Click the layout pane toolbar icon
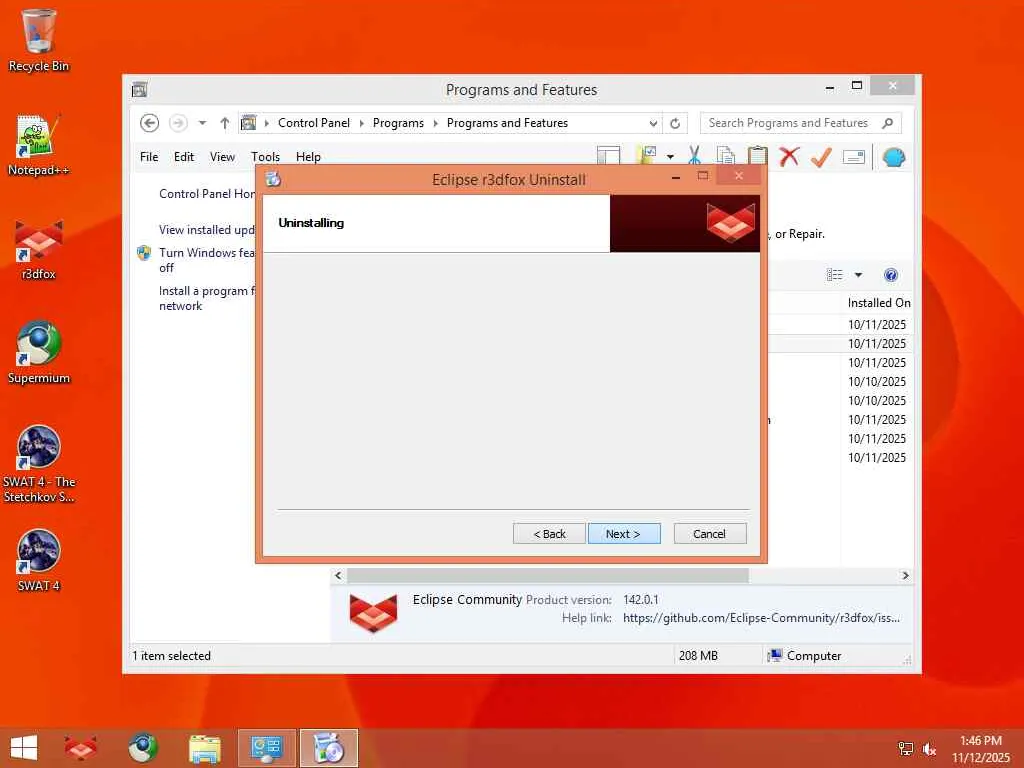Screen dimensions: 1024x768 [608, 157]
